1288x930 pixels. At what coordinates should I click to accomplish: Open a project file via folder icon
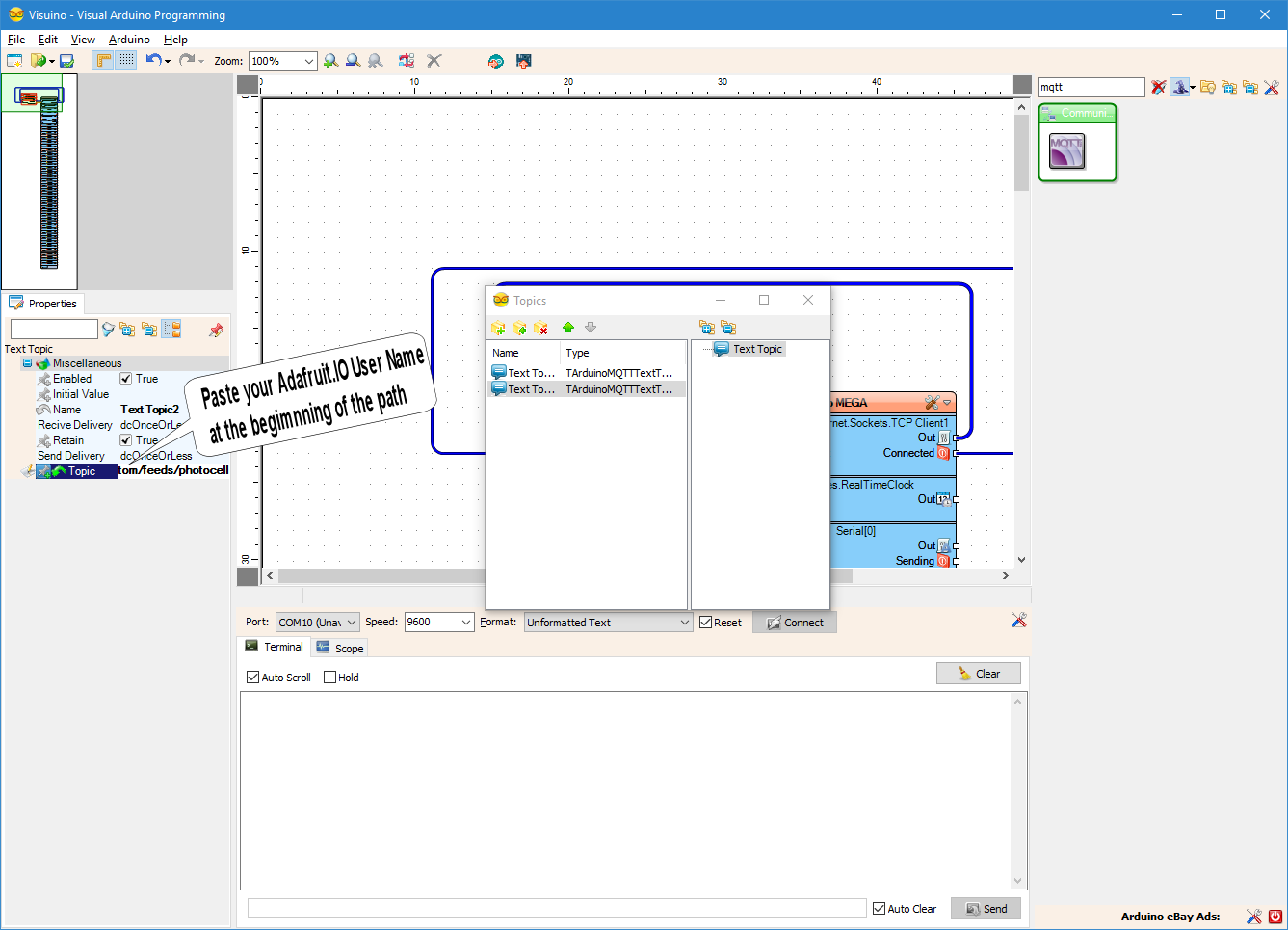38,61
